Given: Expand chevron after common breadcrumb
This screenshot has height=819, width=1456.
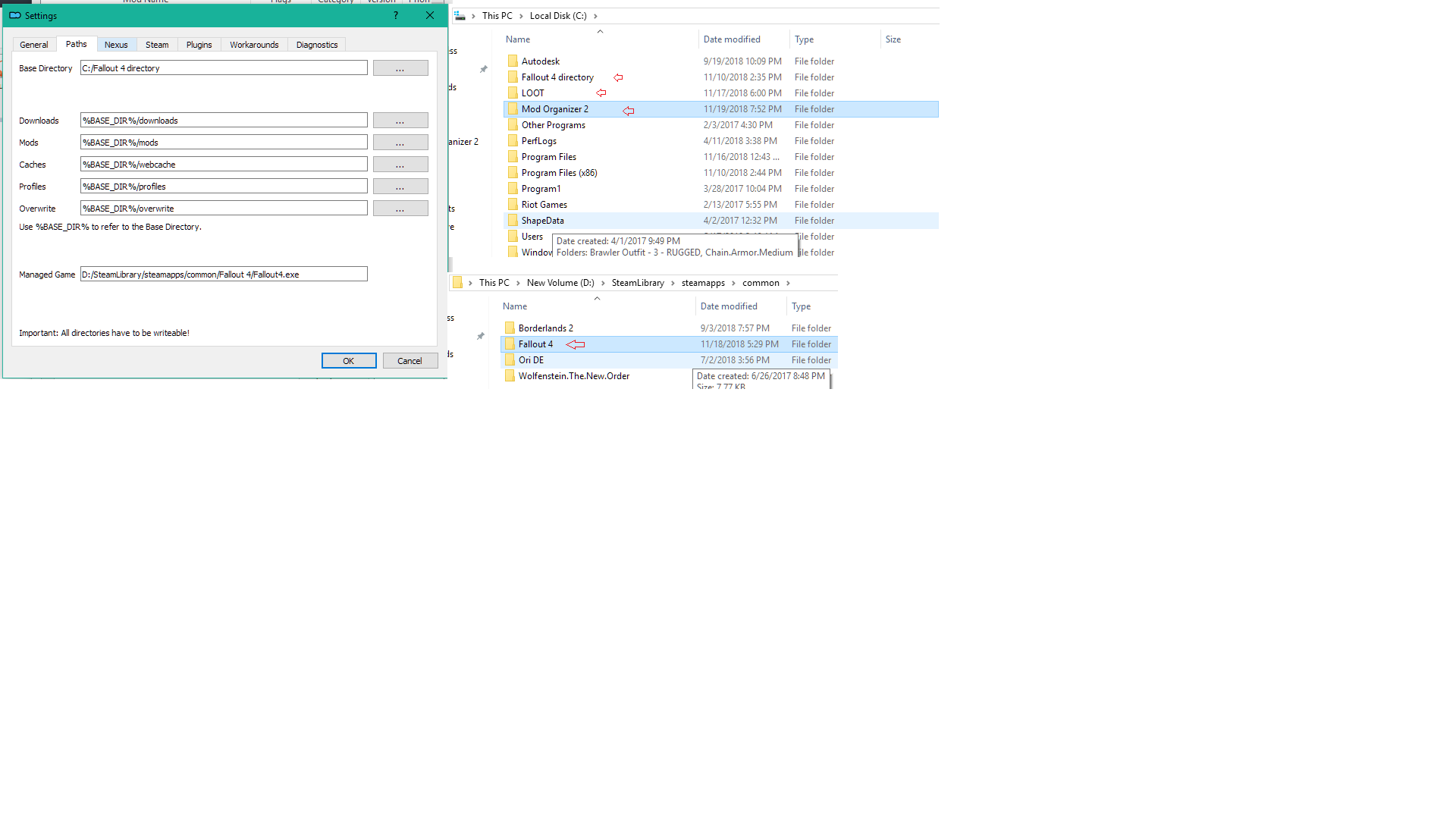Looking at the screenshot, I should coord(788,283).
